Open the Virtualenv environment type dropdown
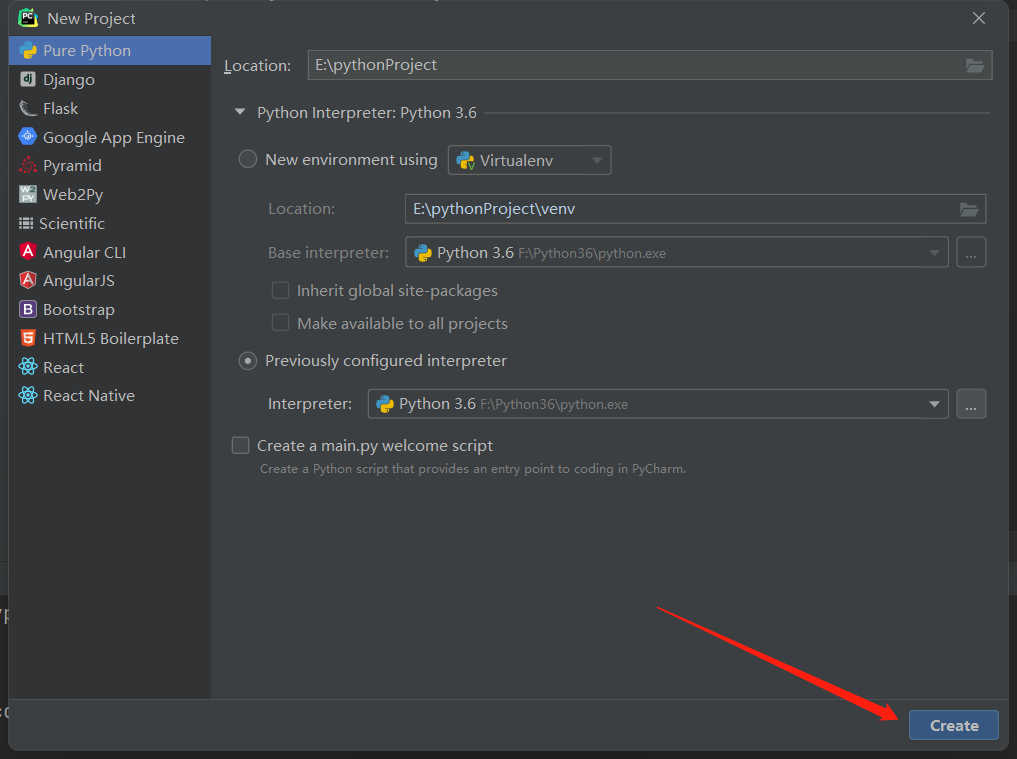The width and height of the screenshot is (1017, 759). pyautogui.click(x=529, y=160)
